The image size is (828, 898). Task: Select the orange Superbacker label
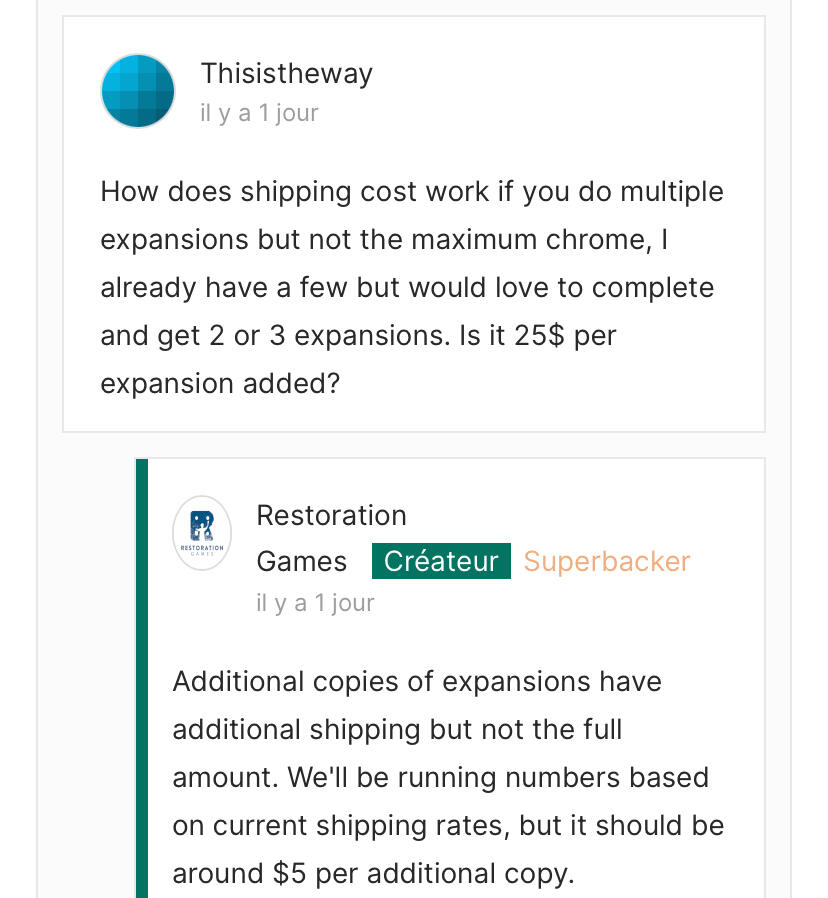pos(607,561)
